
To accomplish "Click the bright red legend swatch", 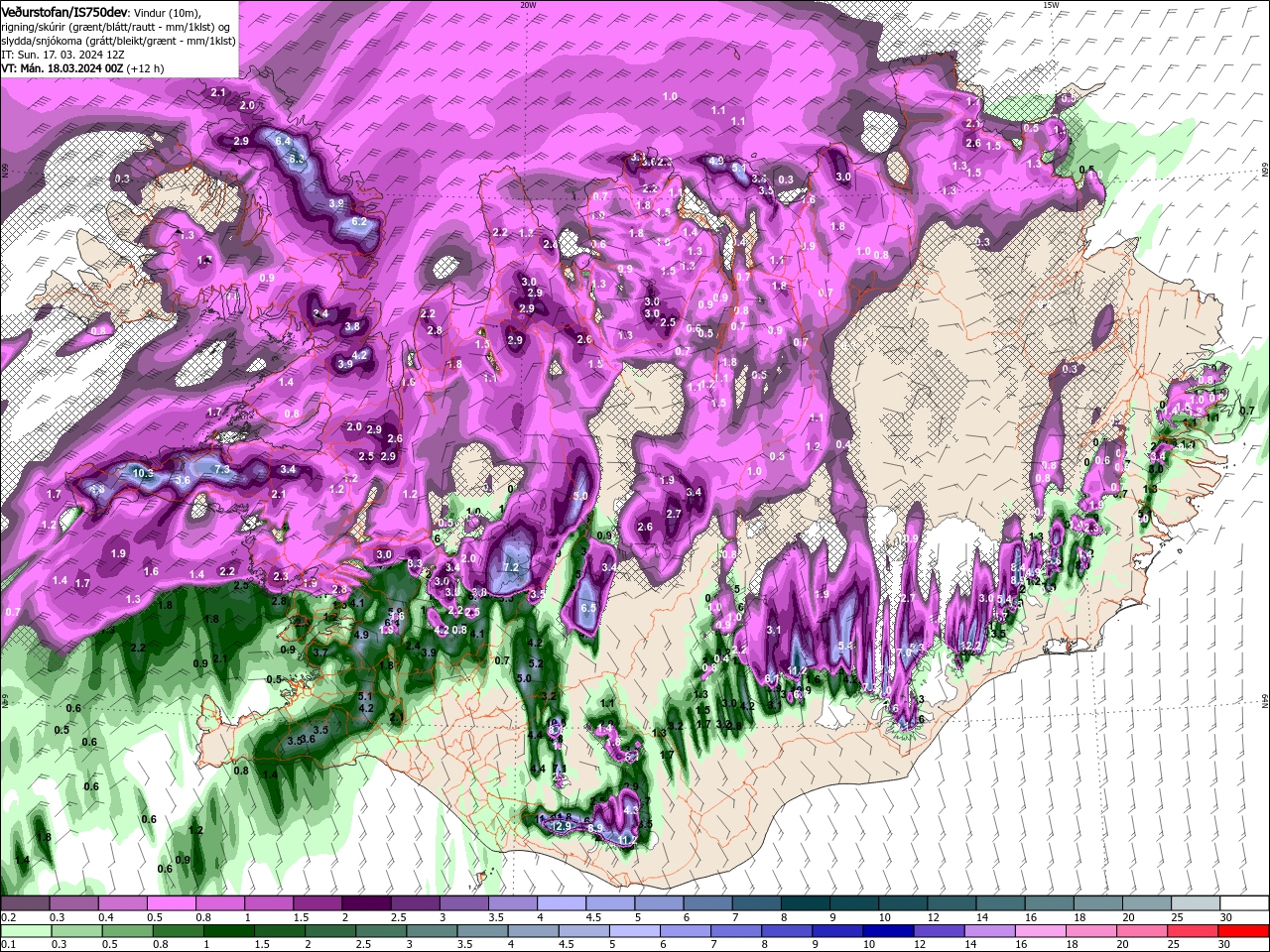I will click(x=1242, y=930).
